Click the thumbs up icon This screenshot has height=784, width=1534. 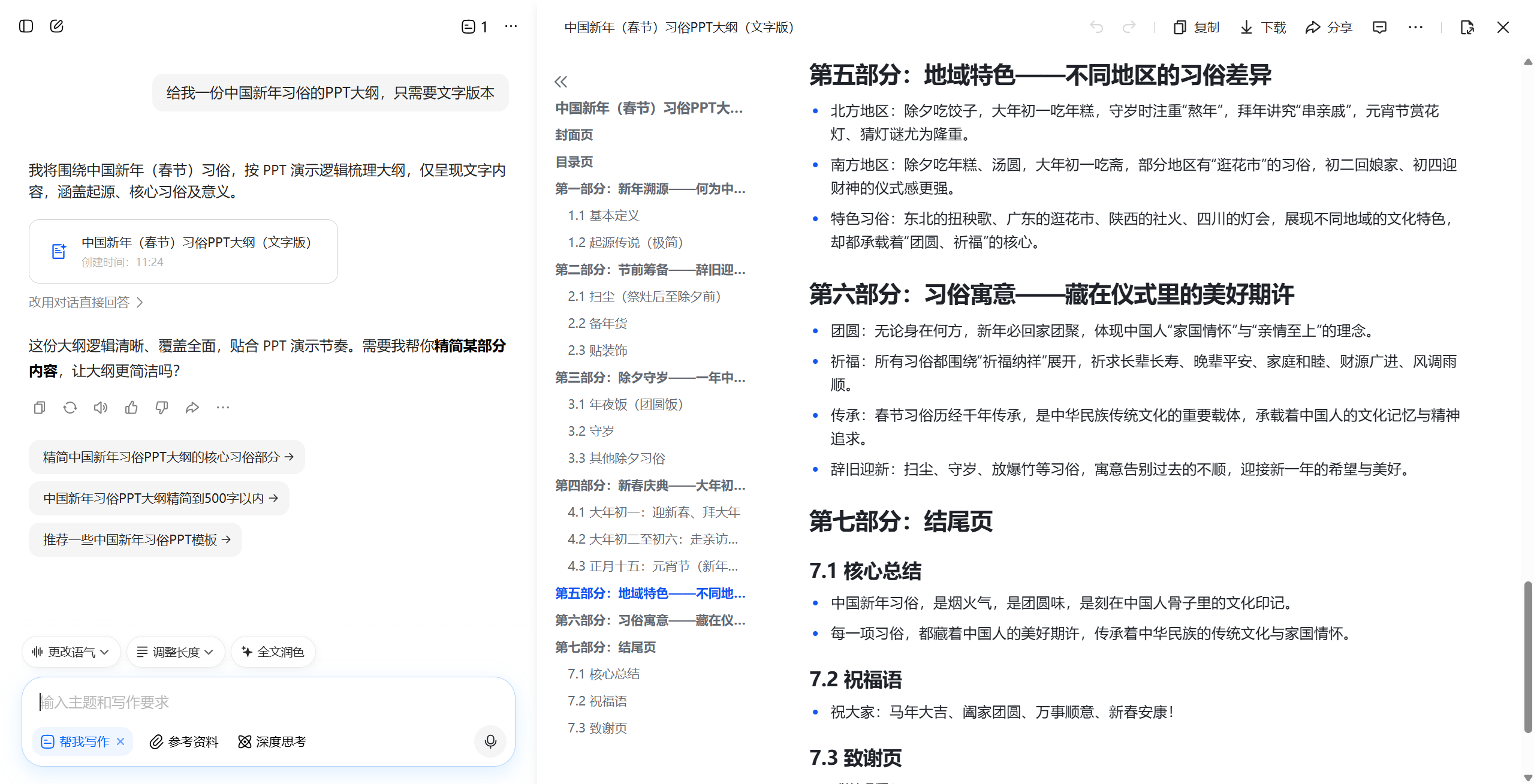[131, 408]
